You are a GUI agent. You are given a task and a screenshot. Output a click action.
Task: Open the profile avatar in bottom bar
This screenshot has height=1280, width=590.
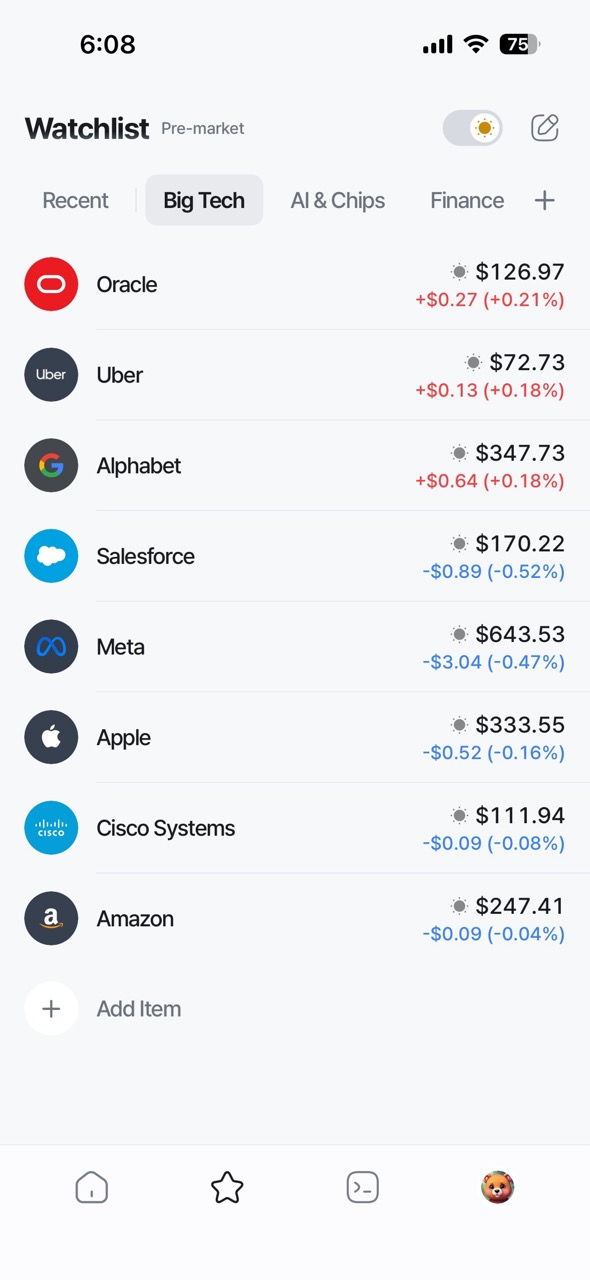click(497, 1188)
